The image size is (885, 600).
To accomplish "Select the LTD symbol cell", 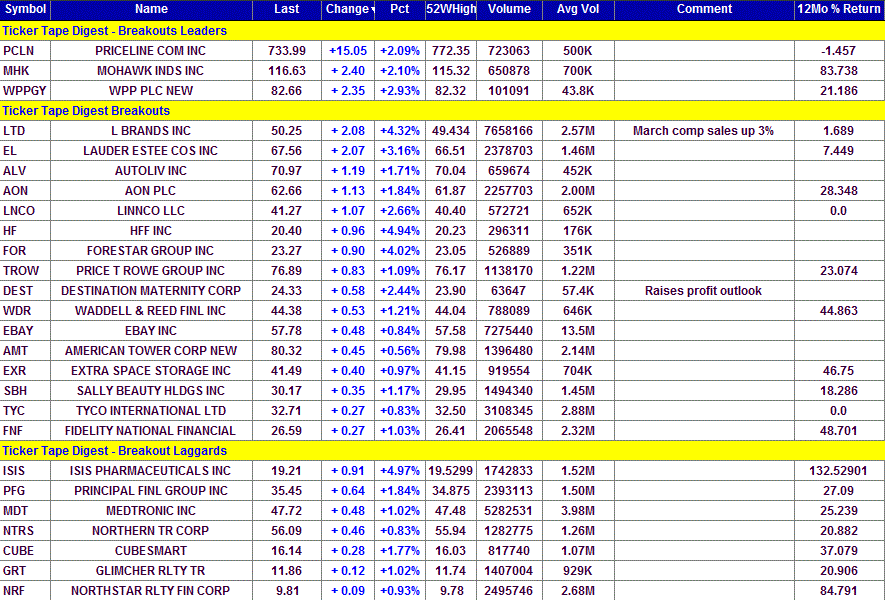I will click(25, 131).
